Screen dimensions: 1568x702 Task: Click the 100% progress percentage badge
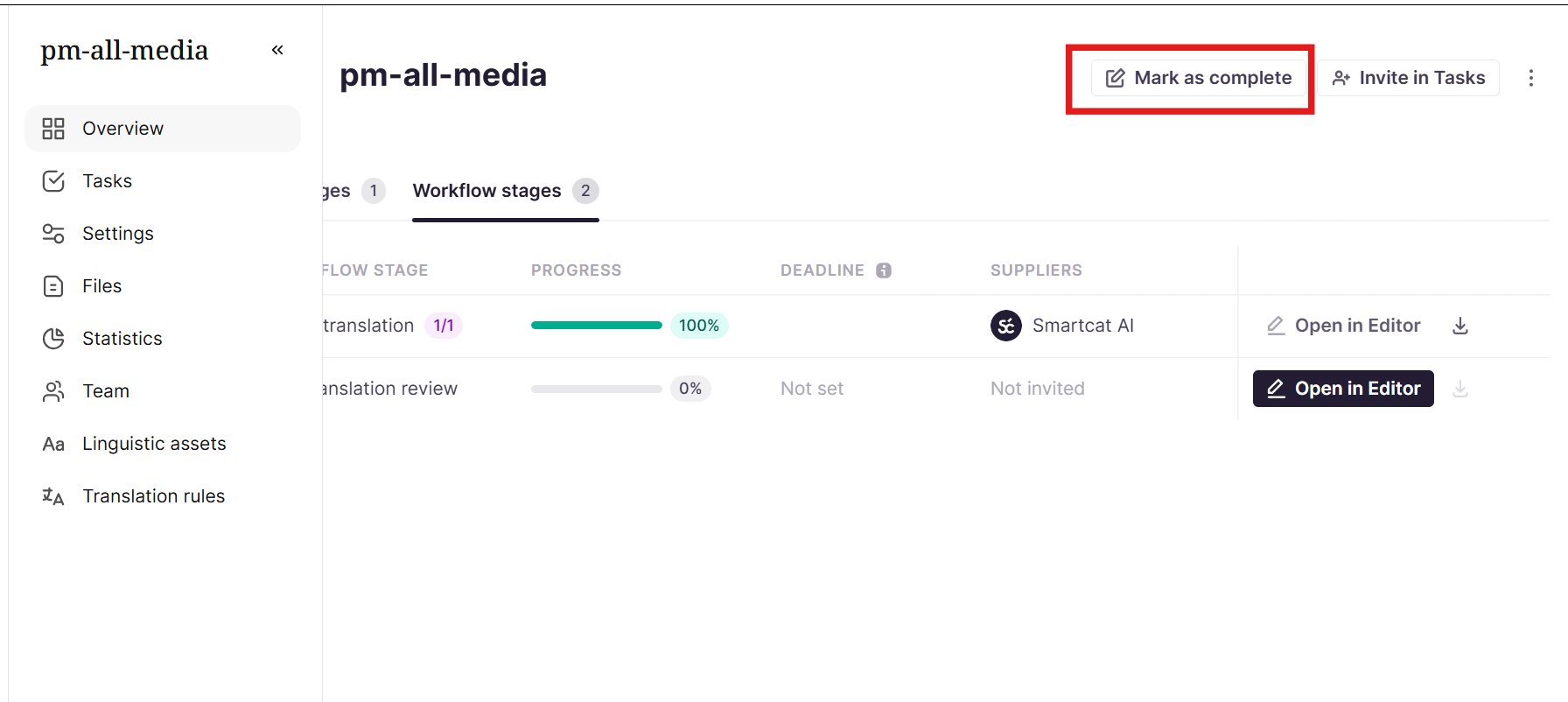coord(699,326)
